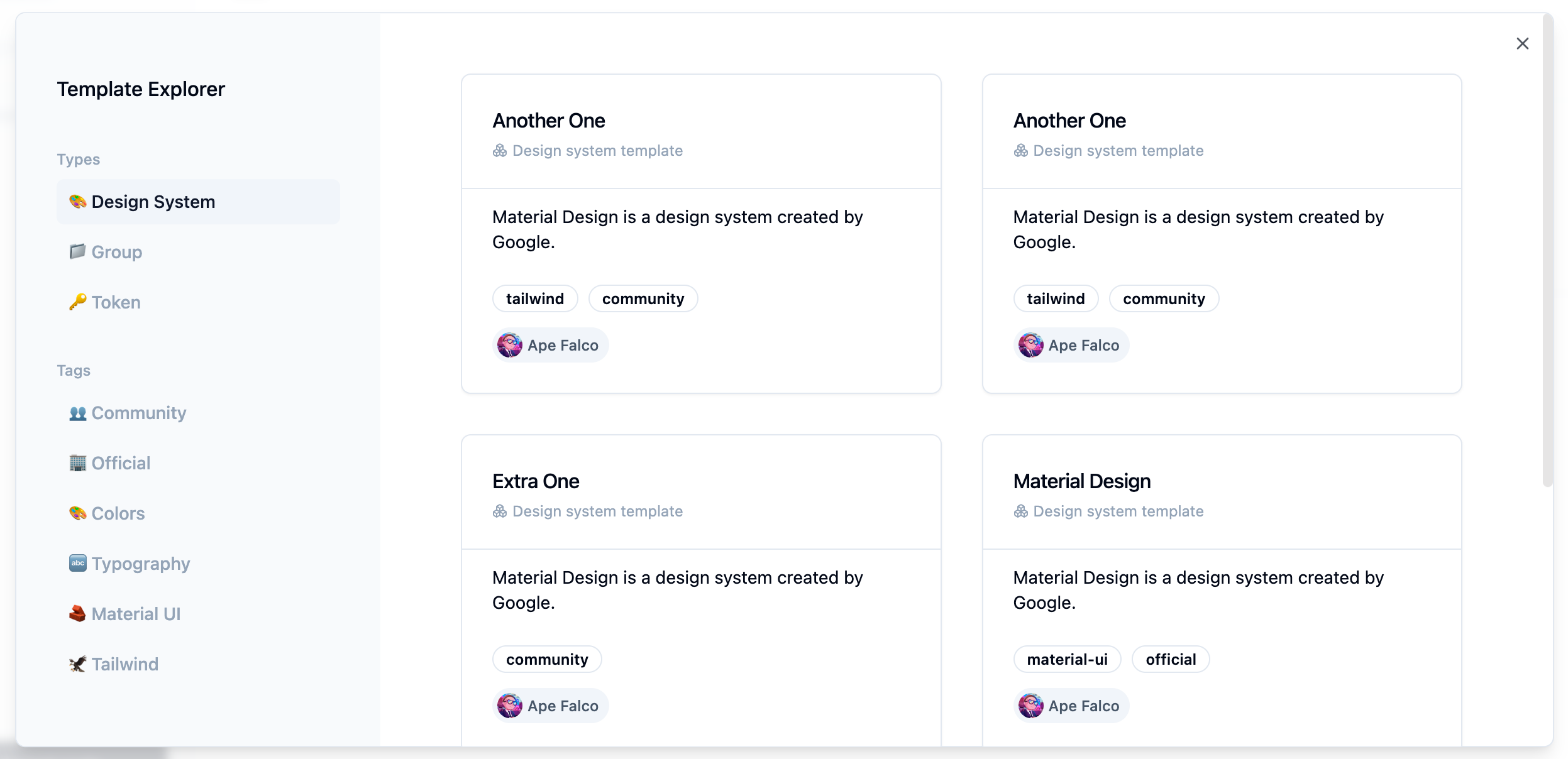Click the material-ui tag chip
1568x759 pixels.
[x=1067, y=659]
